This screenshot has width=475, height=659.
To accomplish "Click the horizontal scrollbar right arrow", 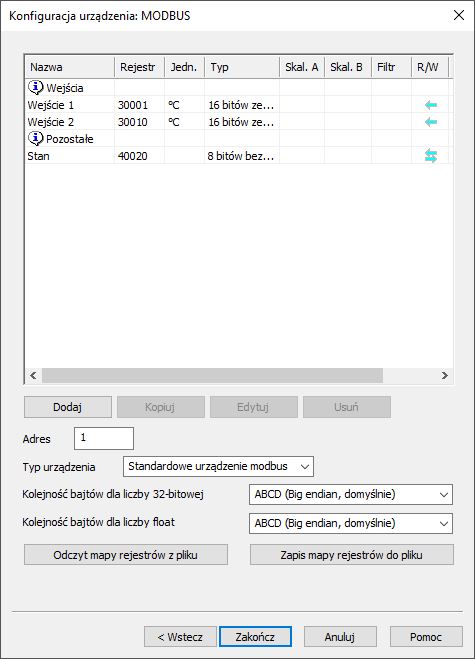I will 444,375.
